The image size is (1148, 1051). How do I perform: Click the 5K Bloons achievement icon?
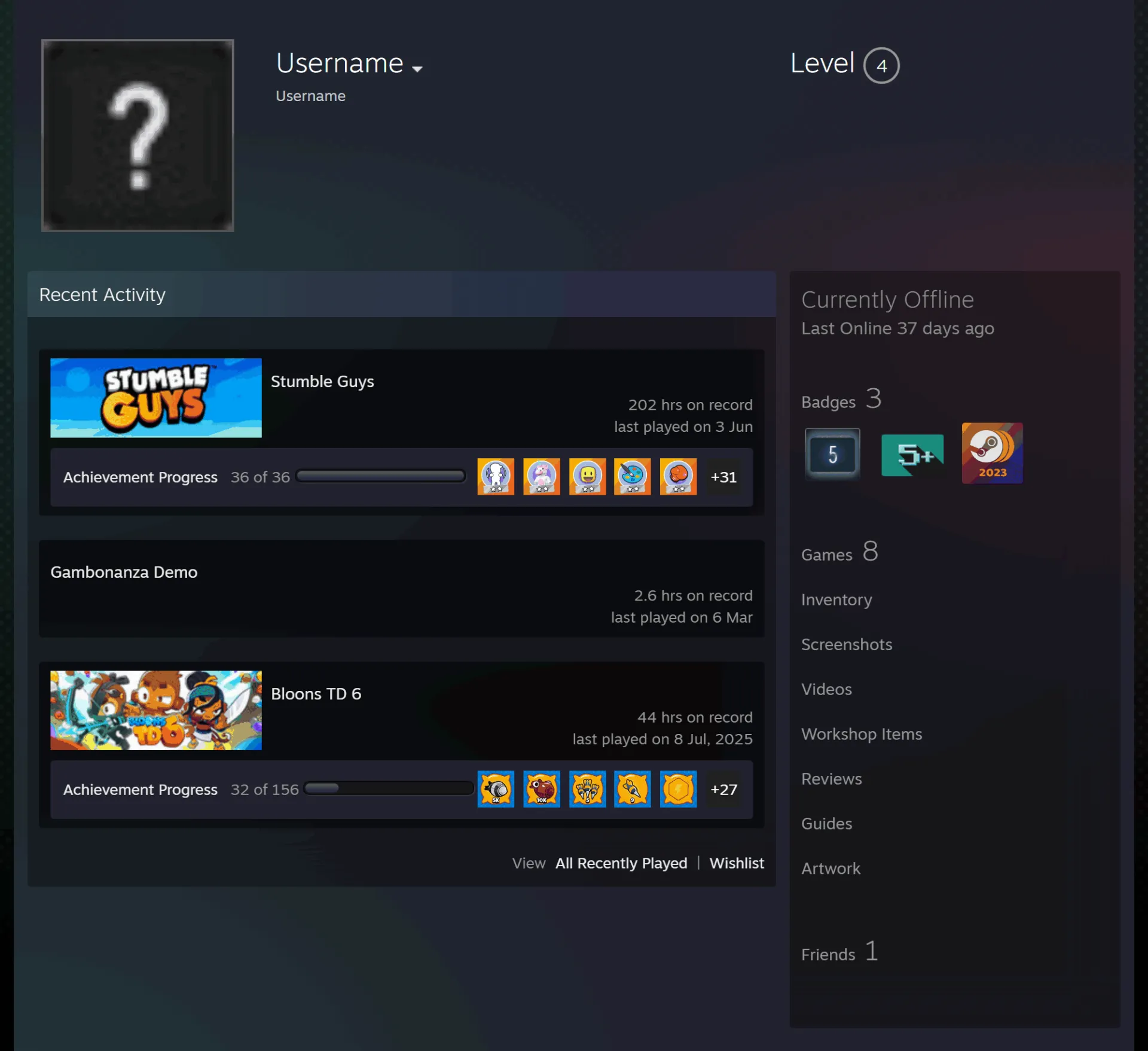(x=496, y=789)
